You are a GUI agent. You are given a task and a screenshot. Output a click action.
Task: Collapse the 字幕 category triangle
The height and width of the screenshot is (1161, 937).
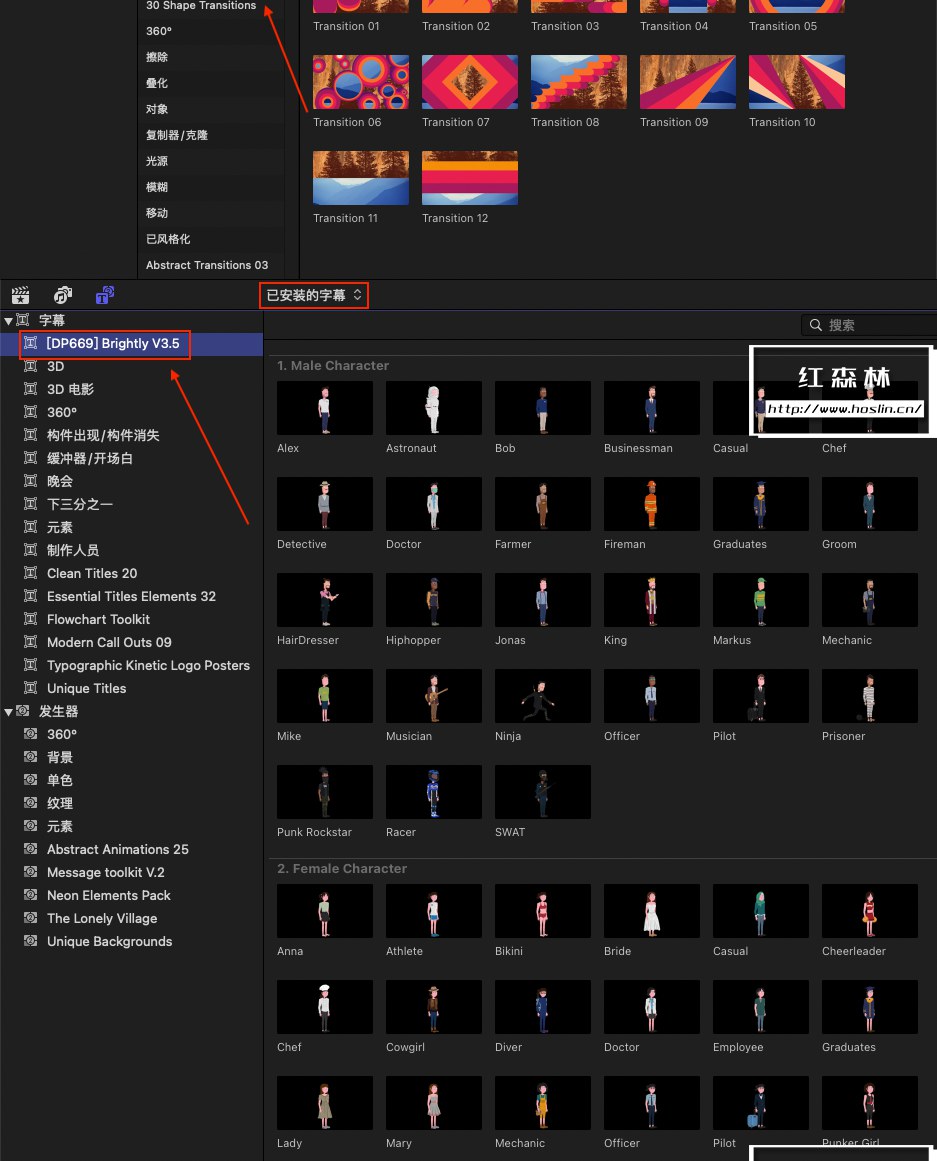coord(8,321)
